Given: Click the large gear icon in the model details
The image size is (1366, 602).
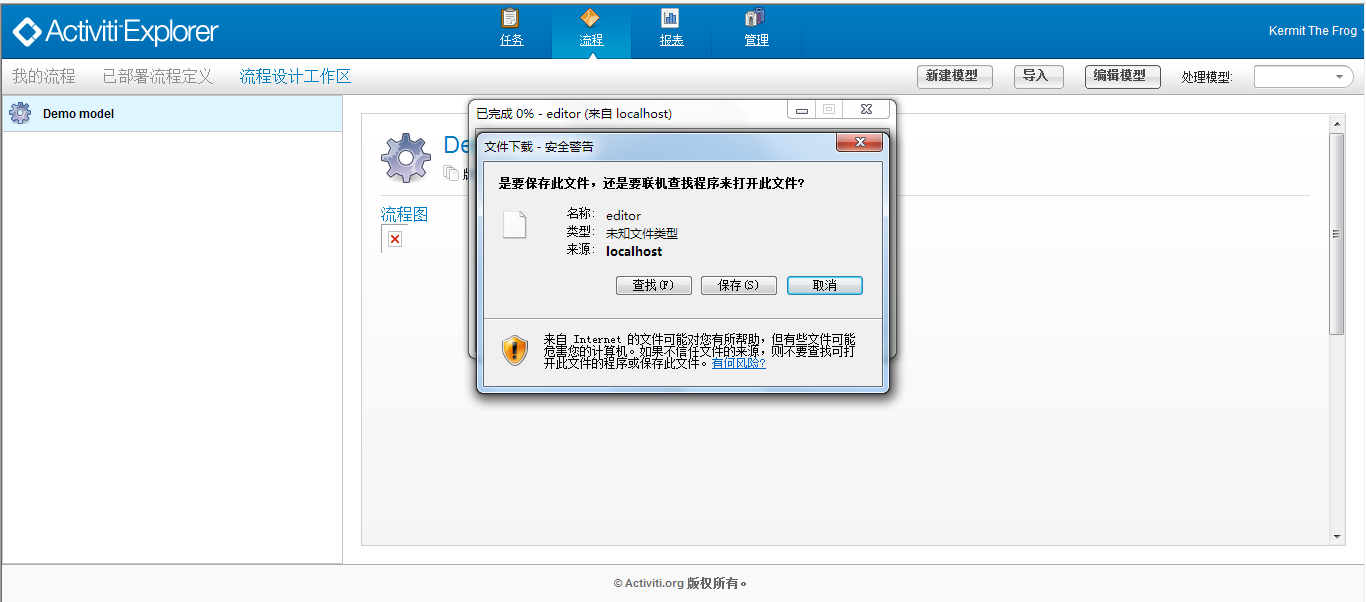Looking at the screenshot, I should (x=406, y=158).
